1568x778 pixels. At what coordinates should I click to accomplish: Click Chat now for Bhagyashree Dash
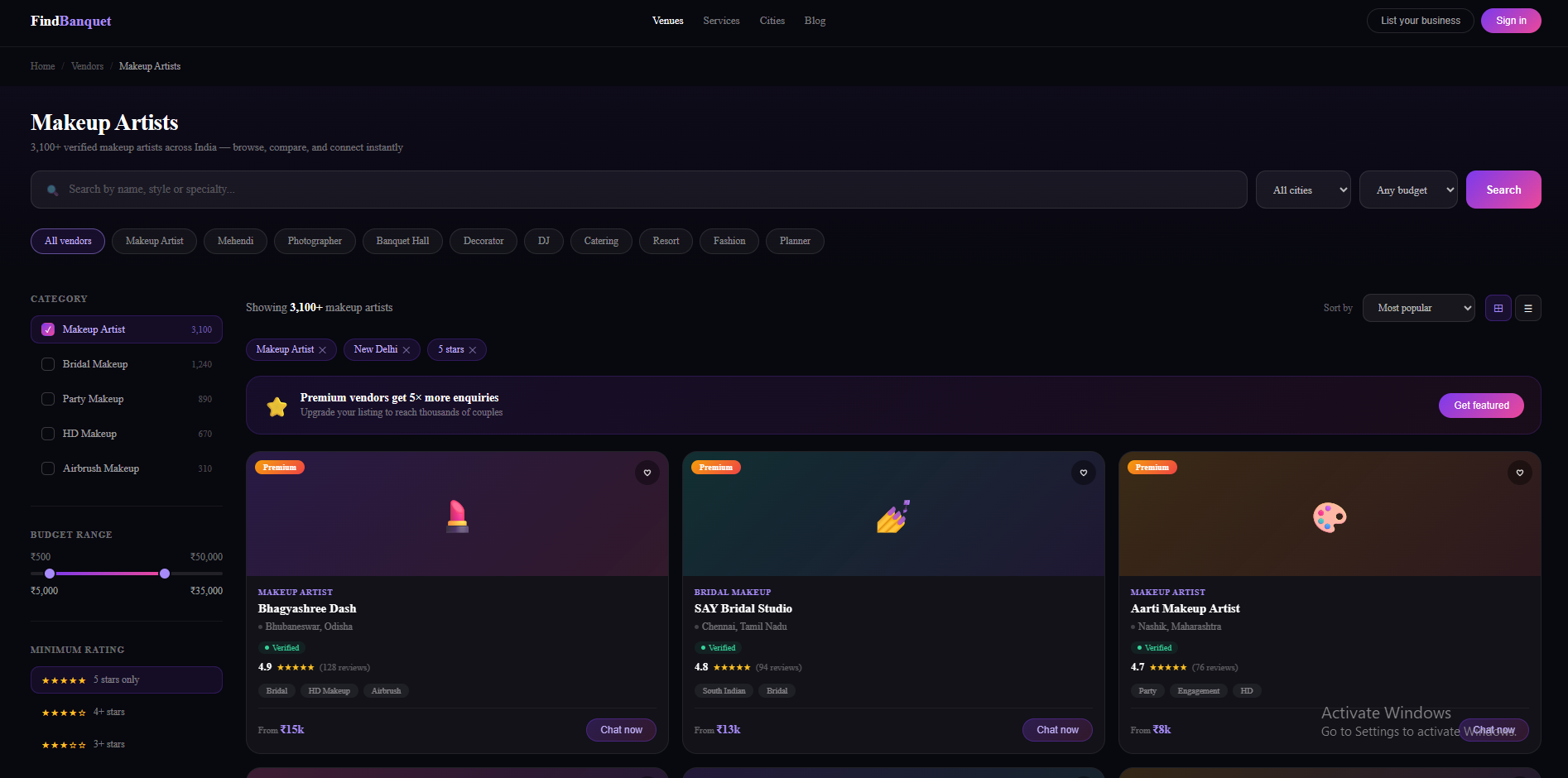pos(621,730)
